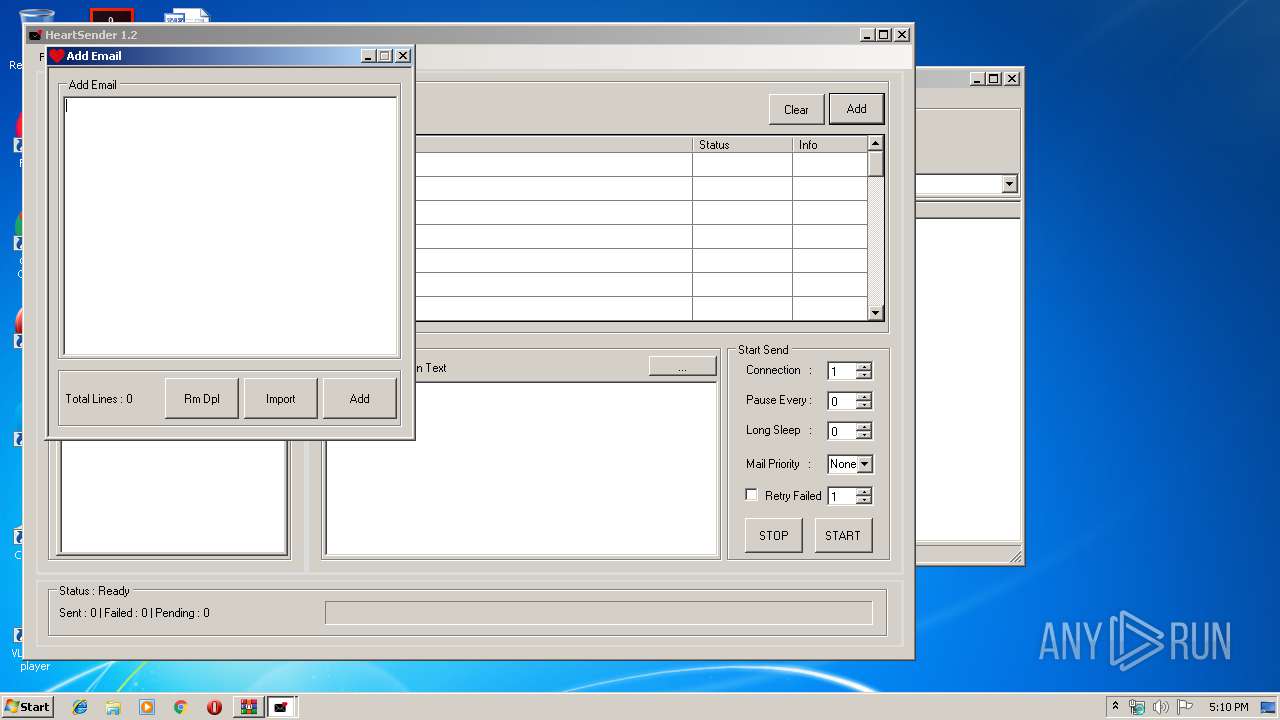Click the Import button in Add Email

click(x=281, y=398)
